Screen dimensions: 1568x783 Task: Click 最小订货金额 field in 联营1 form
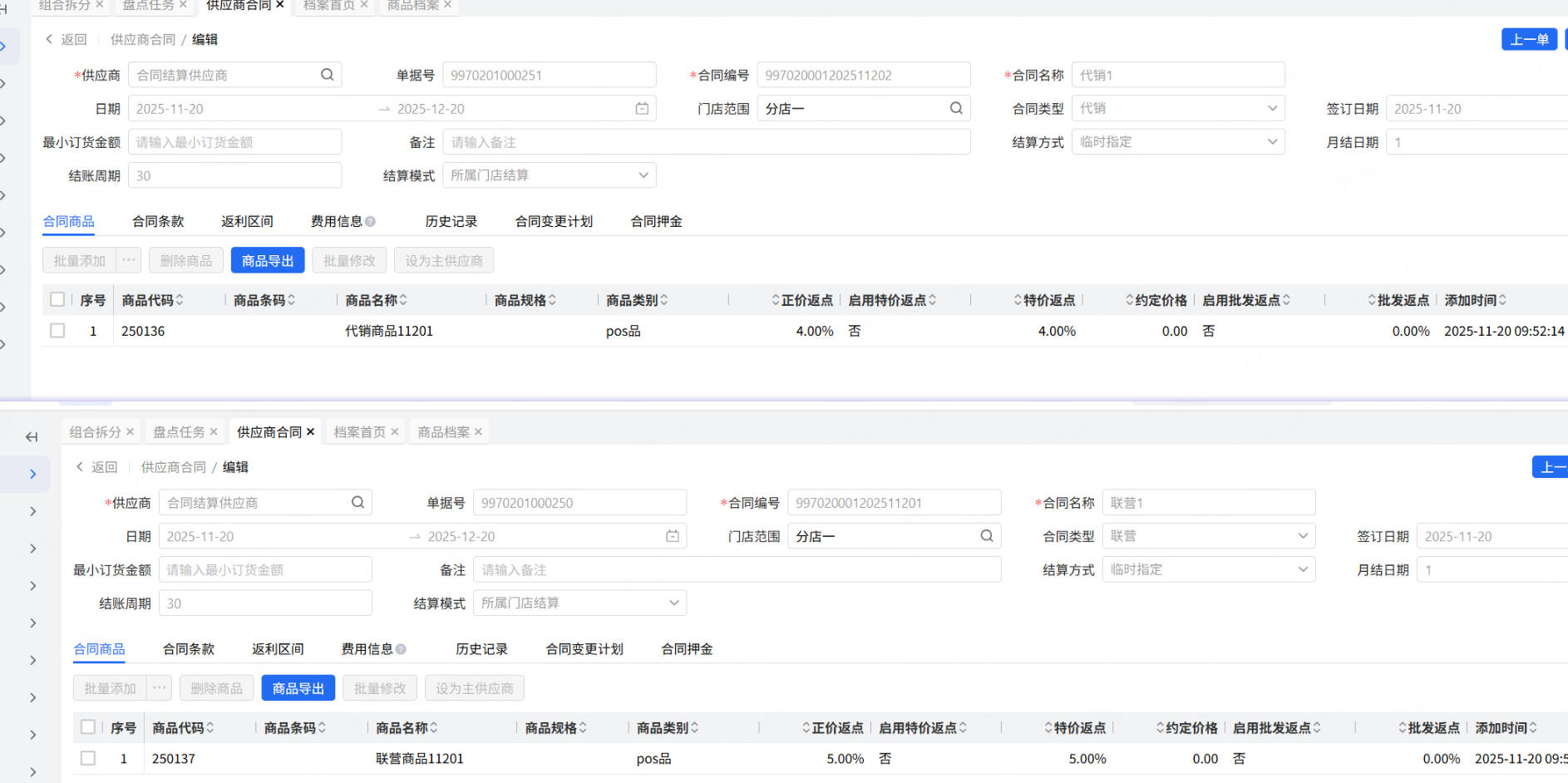(265, 569)
